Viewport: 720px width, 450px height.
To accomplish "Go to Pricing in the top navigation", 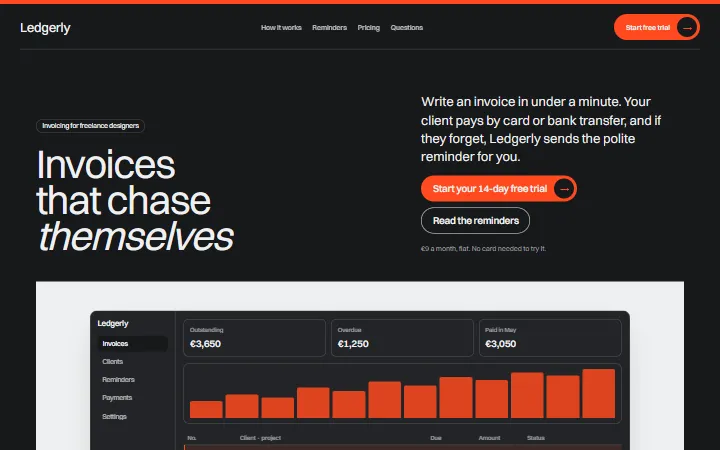I will [x=368, y=28].
